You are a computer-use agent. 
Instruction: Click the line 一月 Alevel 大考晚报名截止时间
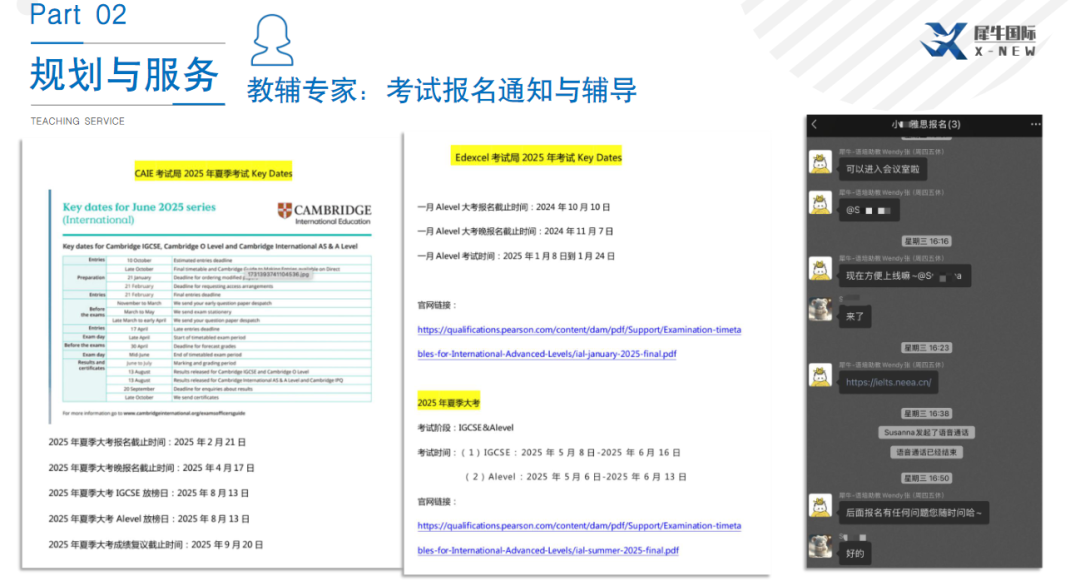pyautogui.click(x=515, y=231)
